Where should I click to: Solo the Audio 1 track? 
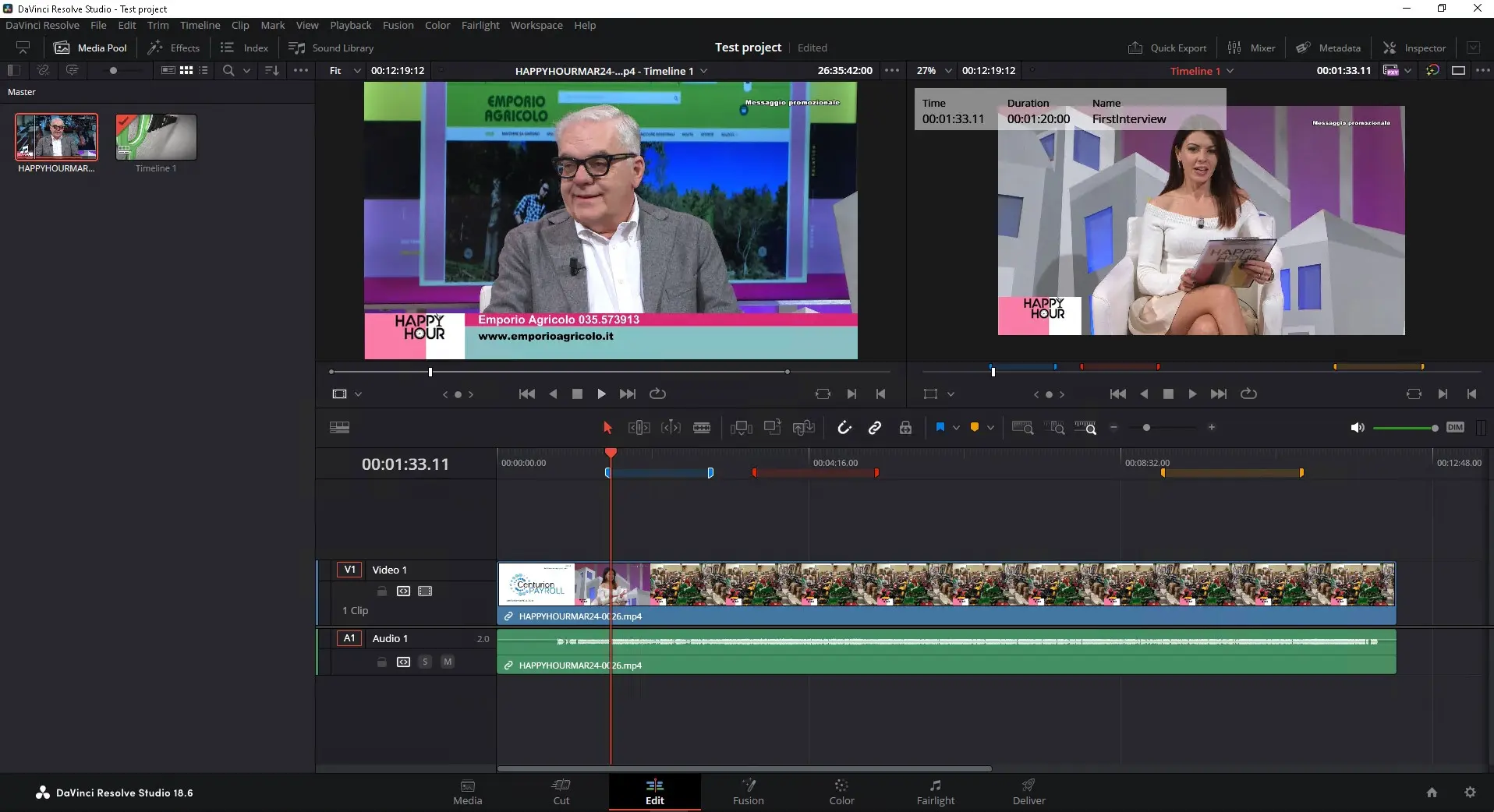pos(425,662)
